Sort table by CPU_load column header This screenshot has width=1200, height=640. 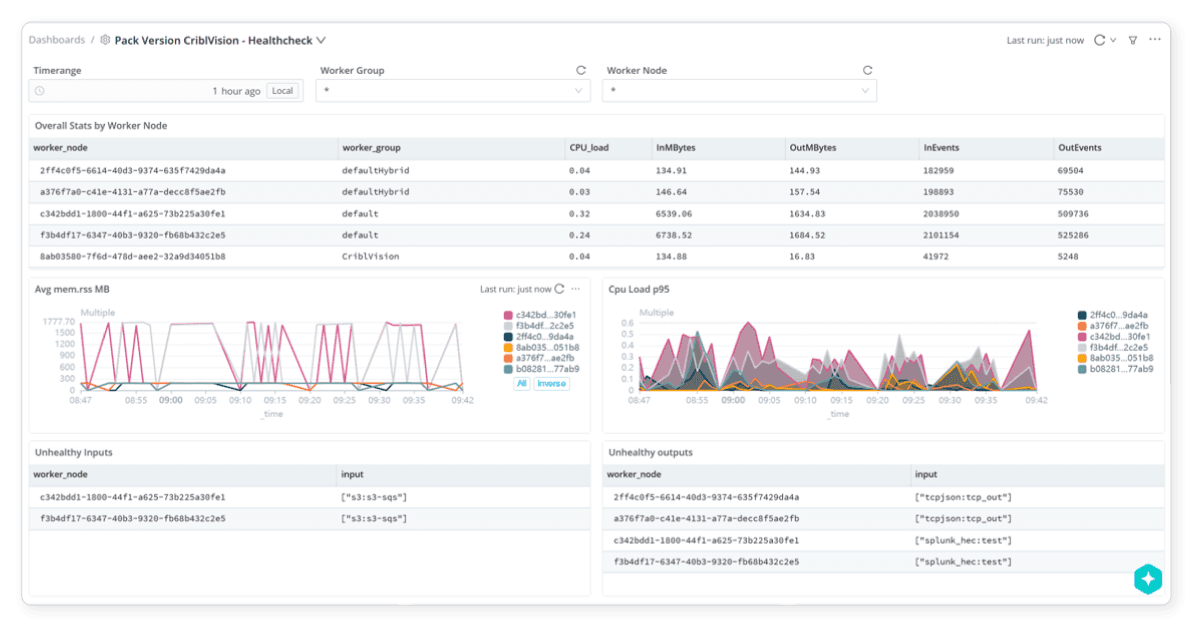[589, 147]
